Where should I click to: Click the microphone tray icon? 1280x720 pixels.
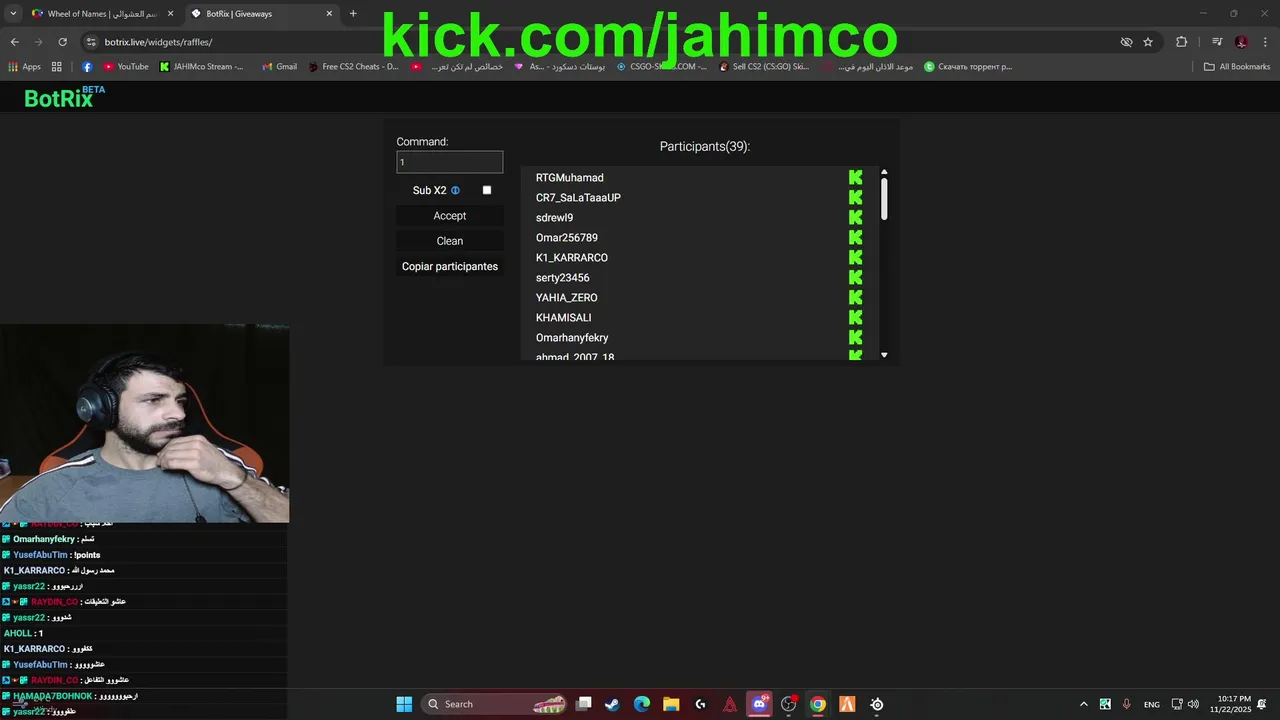click(x=1127, y=704)
